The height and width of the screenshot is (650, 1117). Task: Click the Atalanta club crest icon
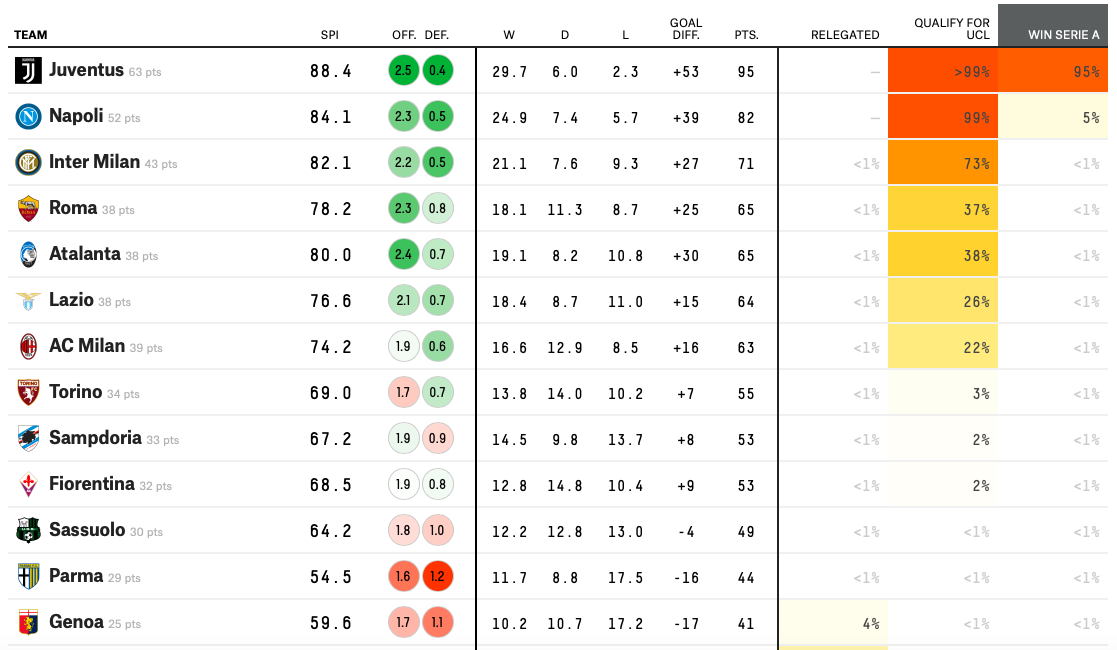pos(28,255)
